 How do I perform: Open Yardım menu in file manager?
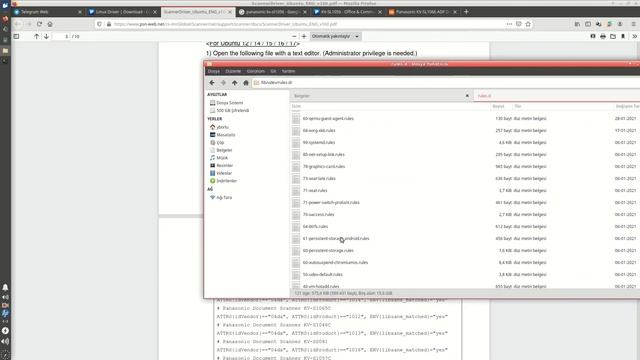point(288,71)
